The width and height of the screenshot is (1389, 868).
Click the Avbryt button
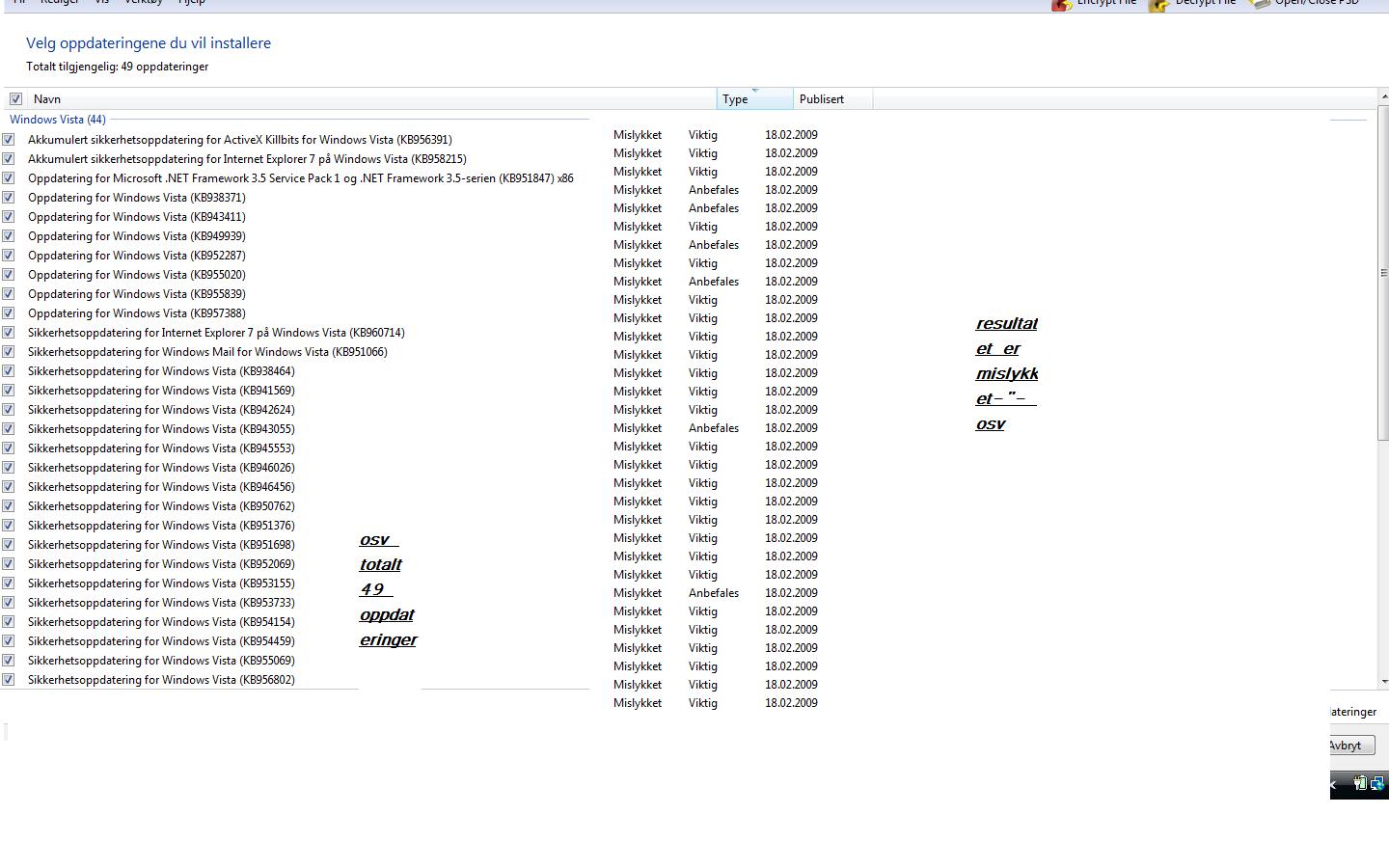point(1351,745)
